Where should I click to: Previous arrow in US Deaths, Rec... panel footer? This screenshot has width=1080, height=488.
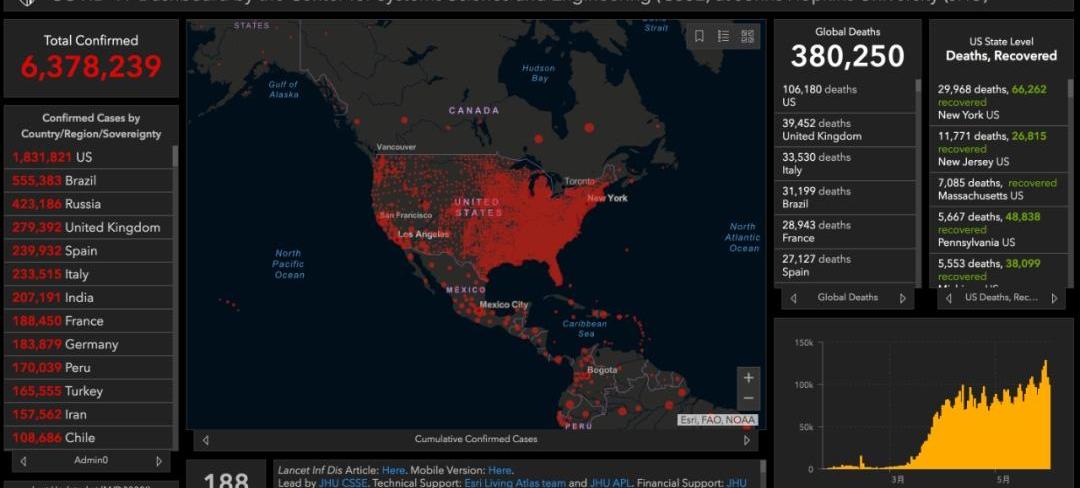[948, 298]
